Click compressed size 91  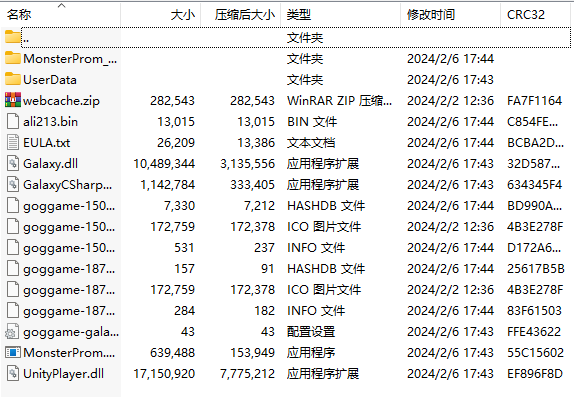point(268,269)
